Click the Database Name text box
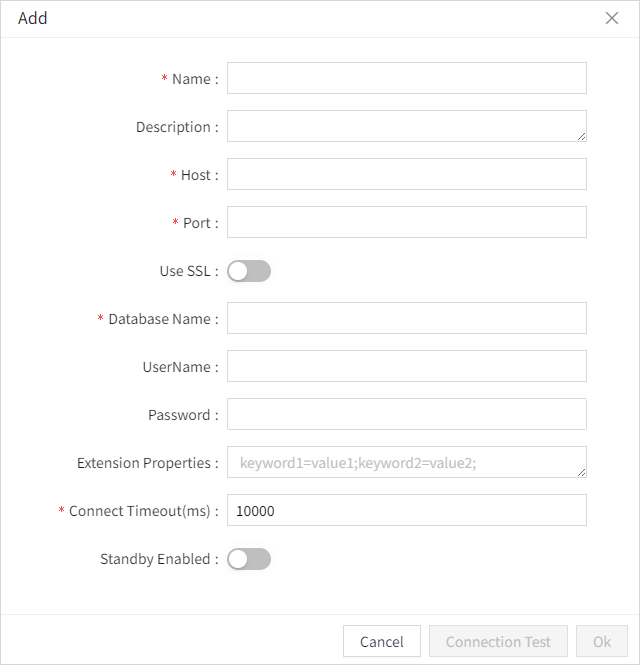640x665 pixels. point(406,319)
